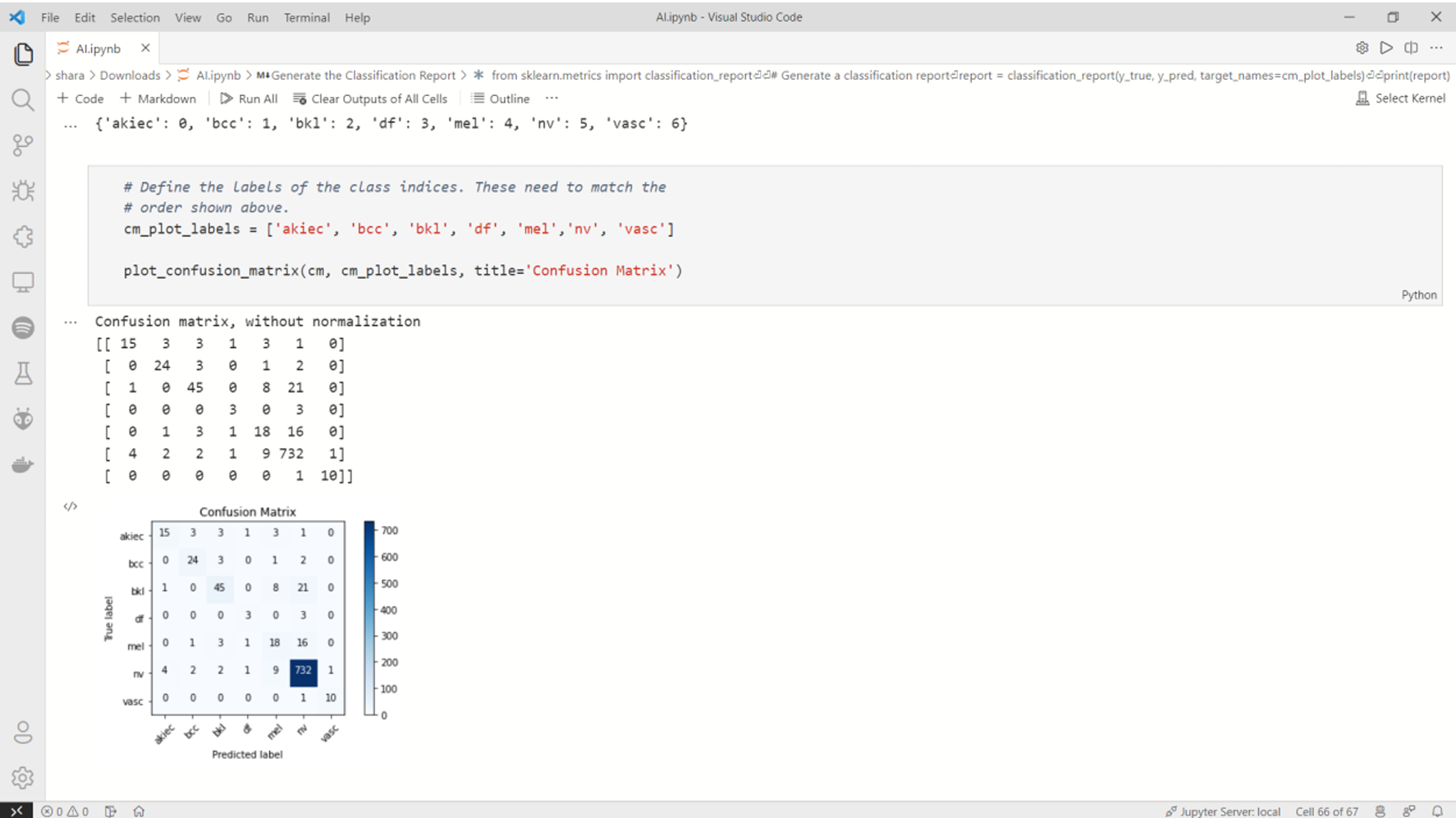Open the Manage gear in activity bar
The image size is (1456, 818).
(x=23, y=777)
